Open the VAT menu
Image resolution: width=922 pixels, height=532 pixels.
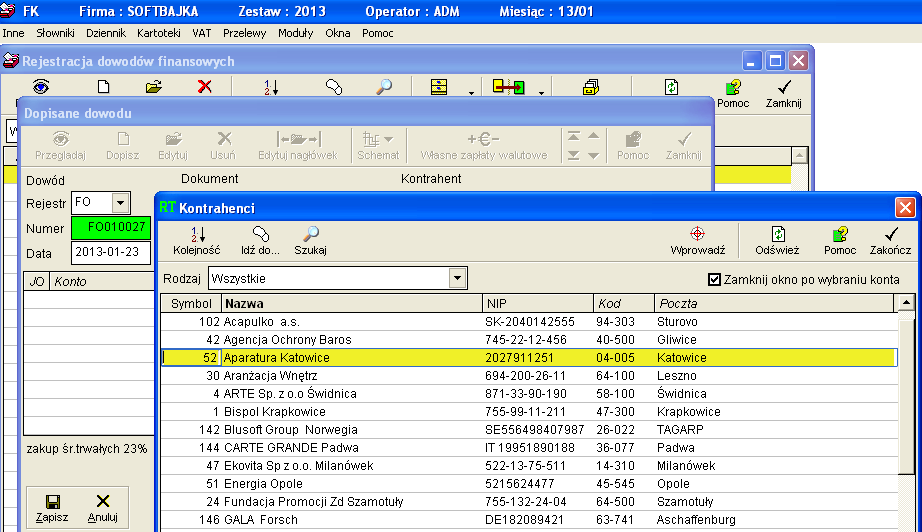click(x=202, y=34)
